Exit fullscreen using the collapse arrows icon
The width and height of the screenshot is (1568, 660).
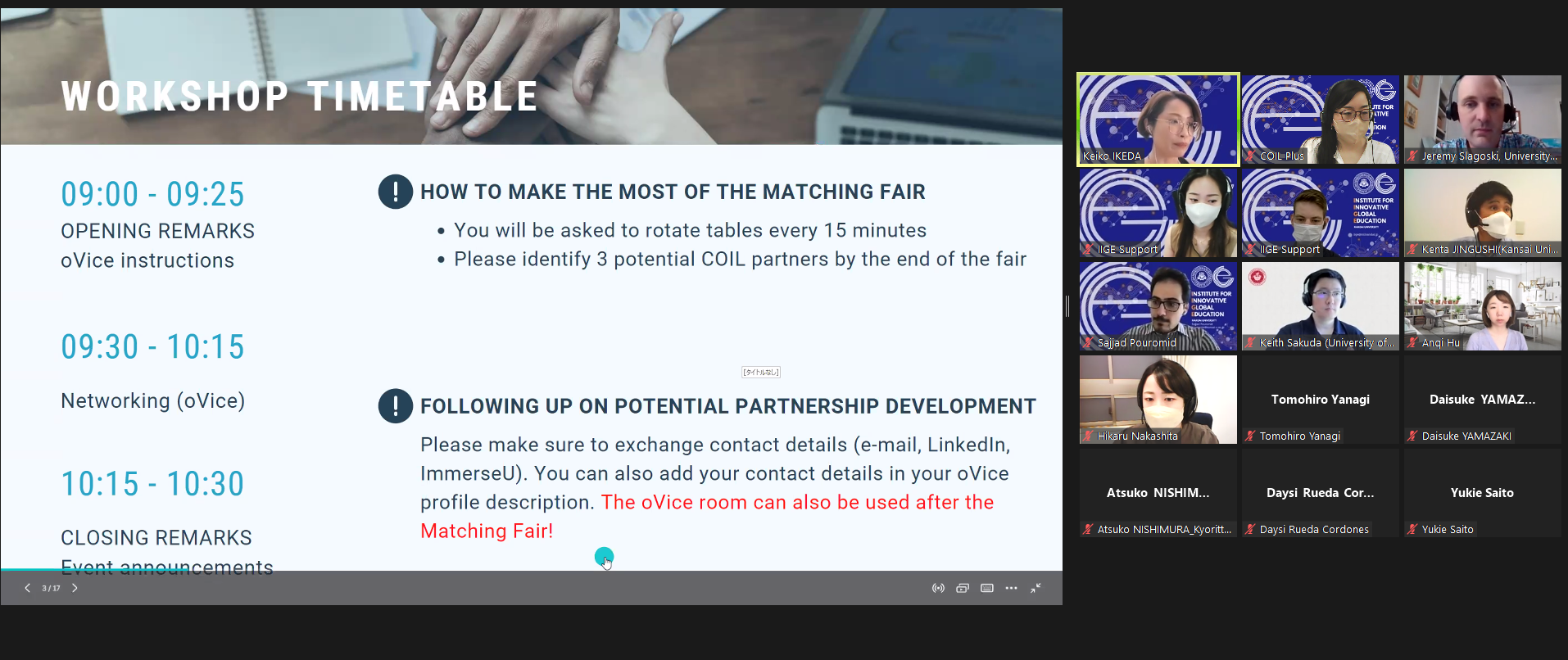(x=1036, y=588)
